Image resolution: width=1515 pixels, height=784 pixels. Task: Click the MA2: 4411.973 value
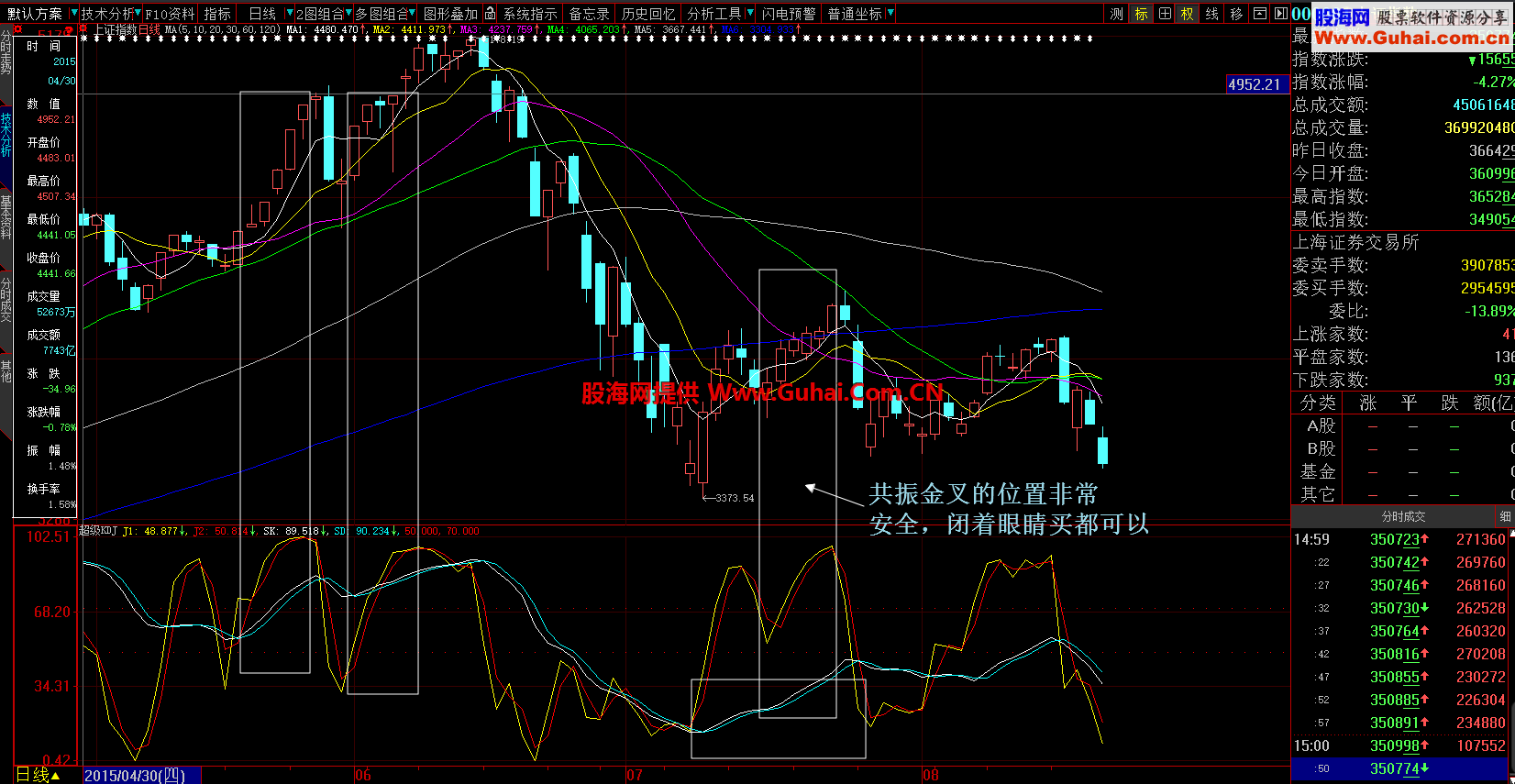click(x=409, y=29)
